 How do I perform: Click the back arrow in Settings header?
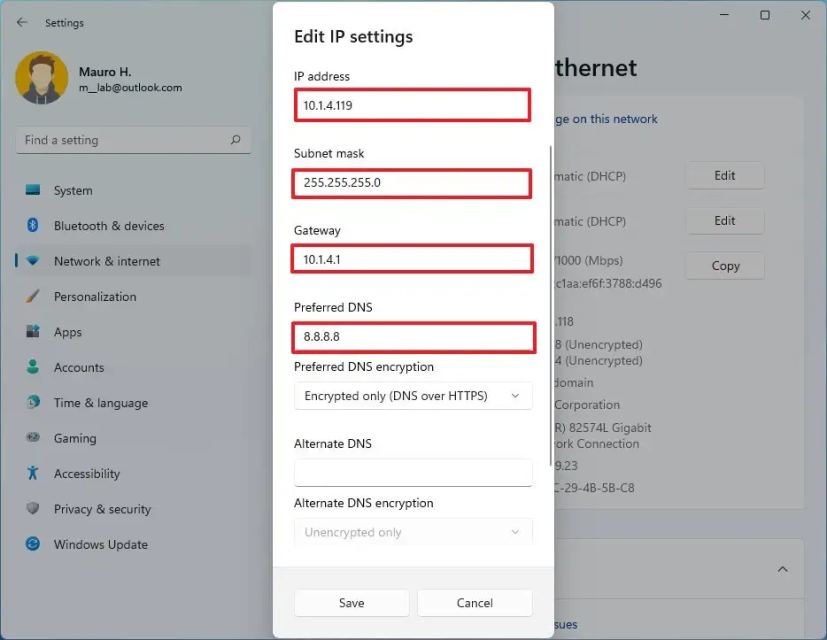pyautogui.click(x=22, y=22)
